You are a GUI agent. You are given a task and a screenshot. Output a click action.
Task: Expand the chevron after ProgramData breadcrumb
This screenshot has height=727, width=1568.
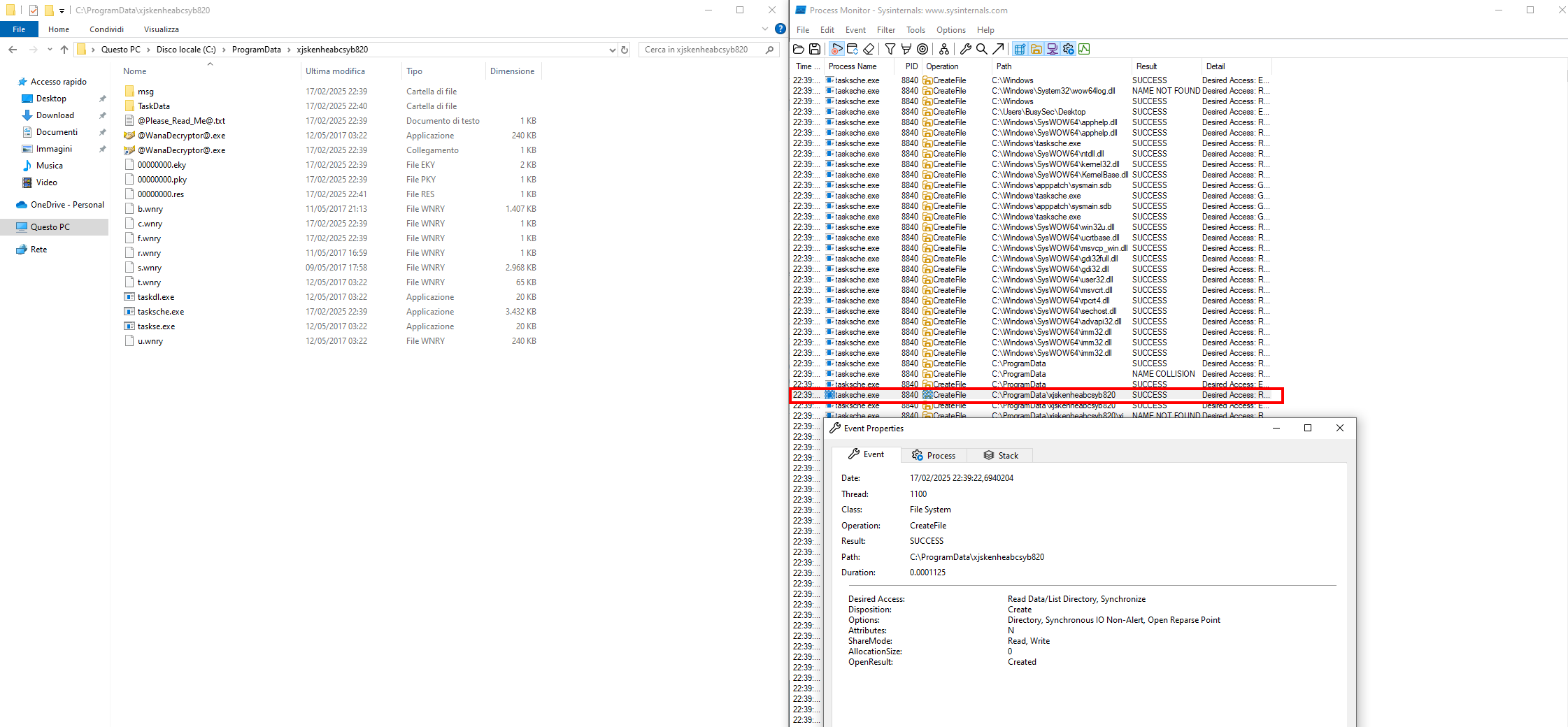(289, 50)
